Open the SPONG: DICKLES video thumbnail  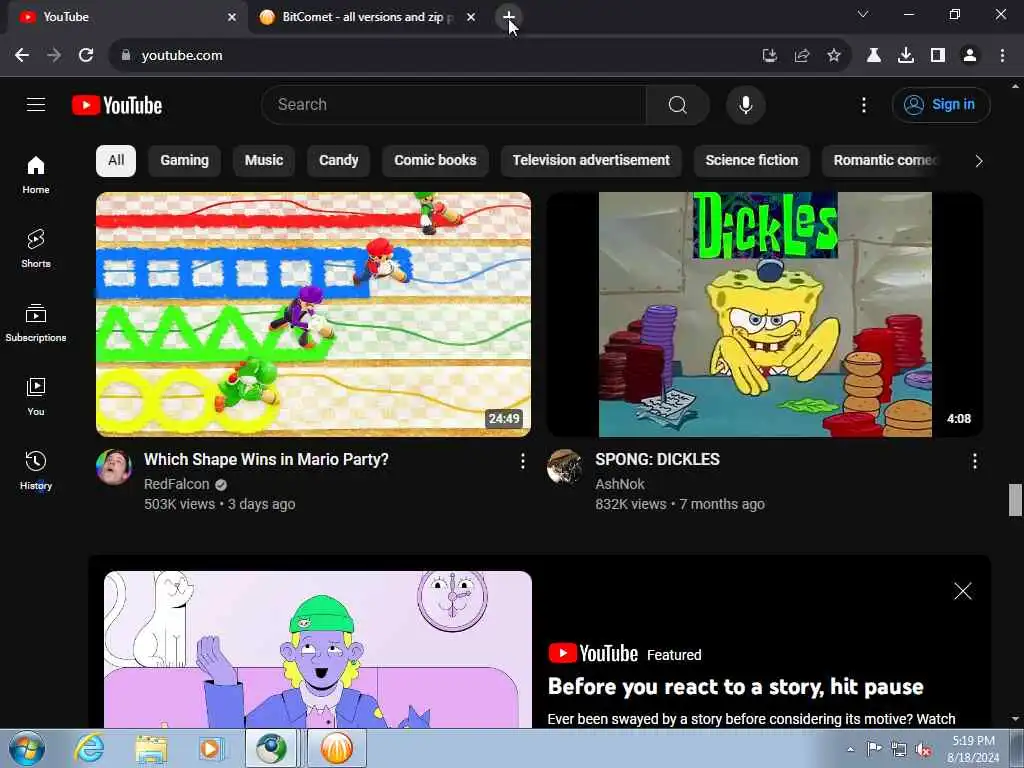[x=765, y=314]
